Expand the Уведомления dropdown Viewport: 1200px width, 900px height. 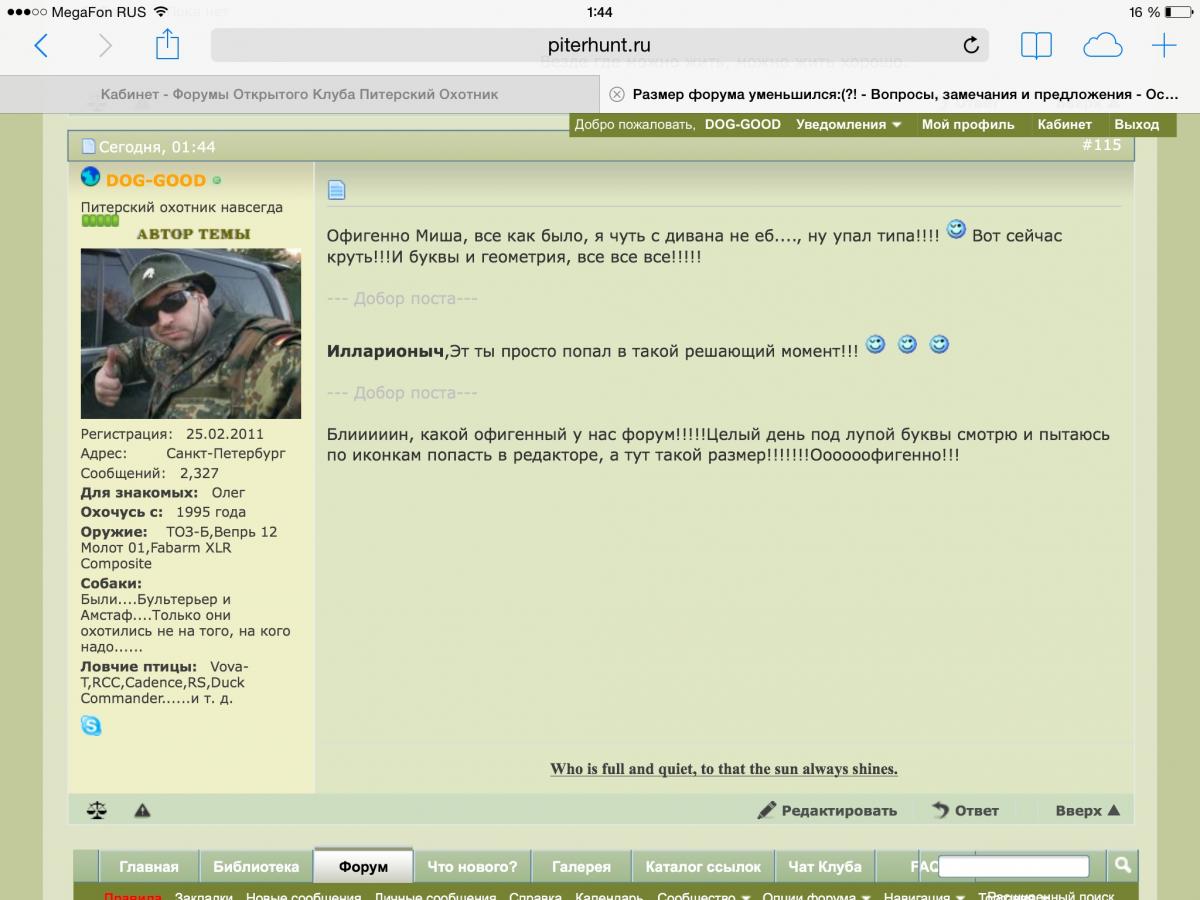point(848,125)
